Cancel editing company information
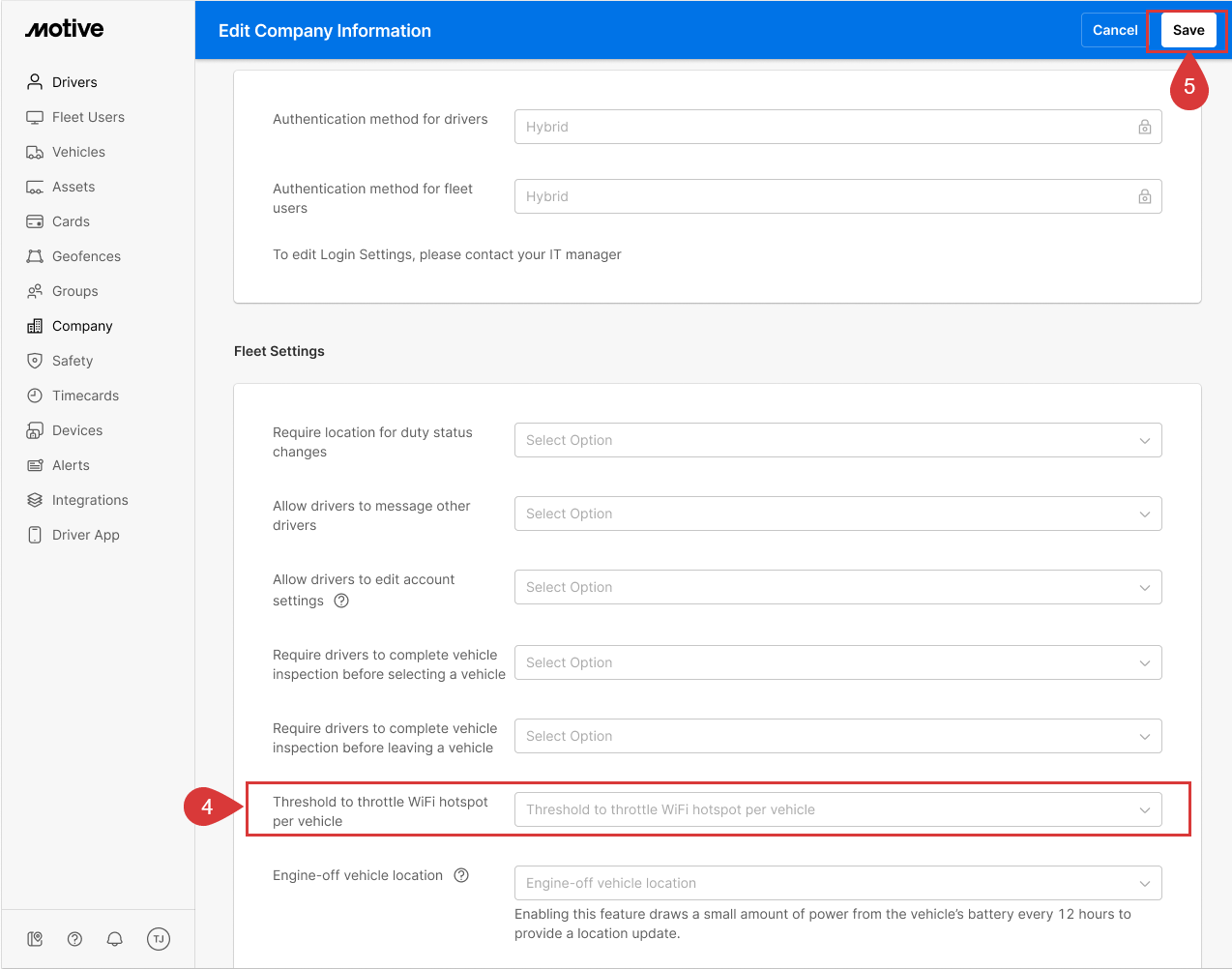The image size is (1232, 969). (1115, 30)
